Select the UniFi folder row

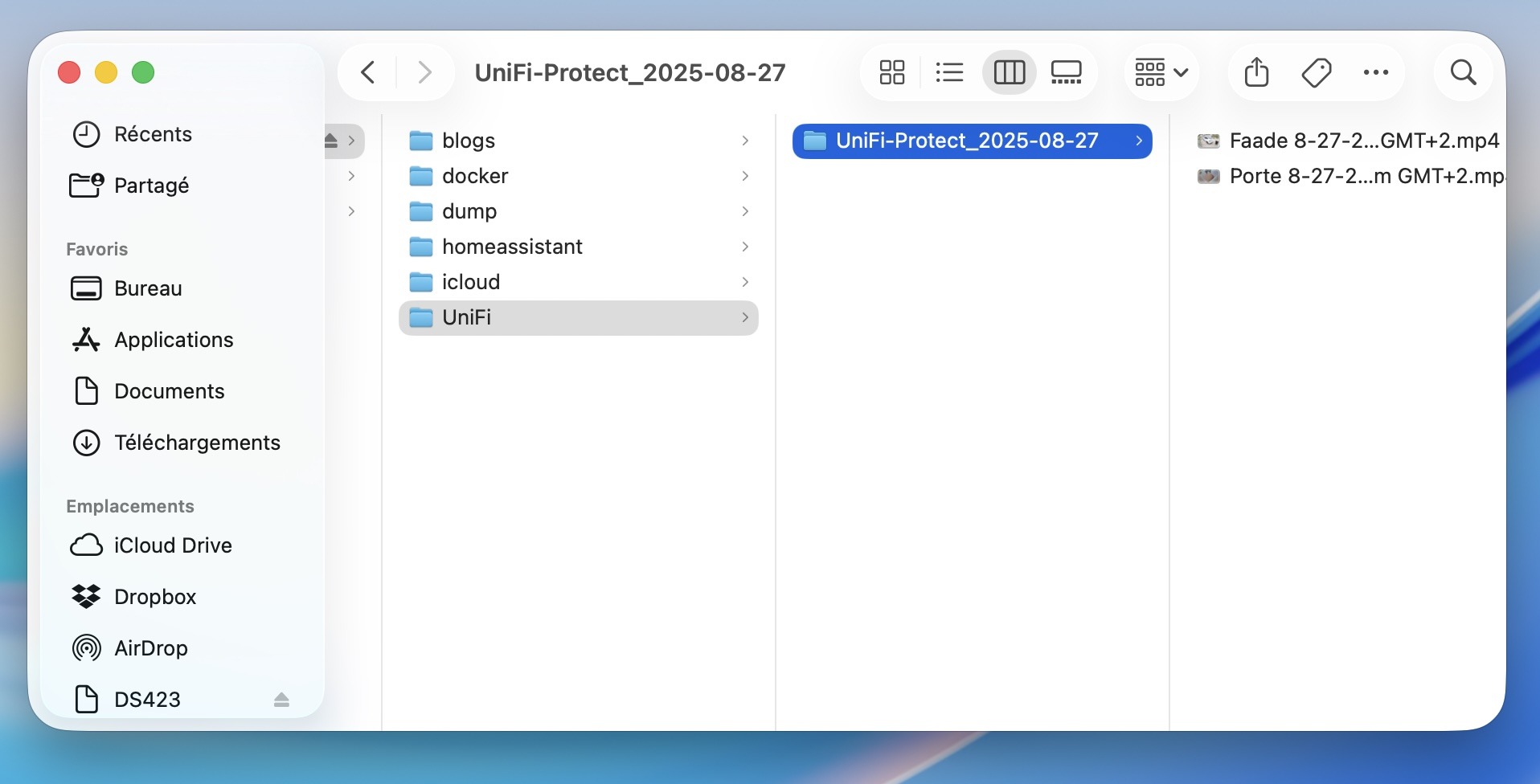coord(579,317)
